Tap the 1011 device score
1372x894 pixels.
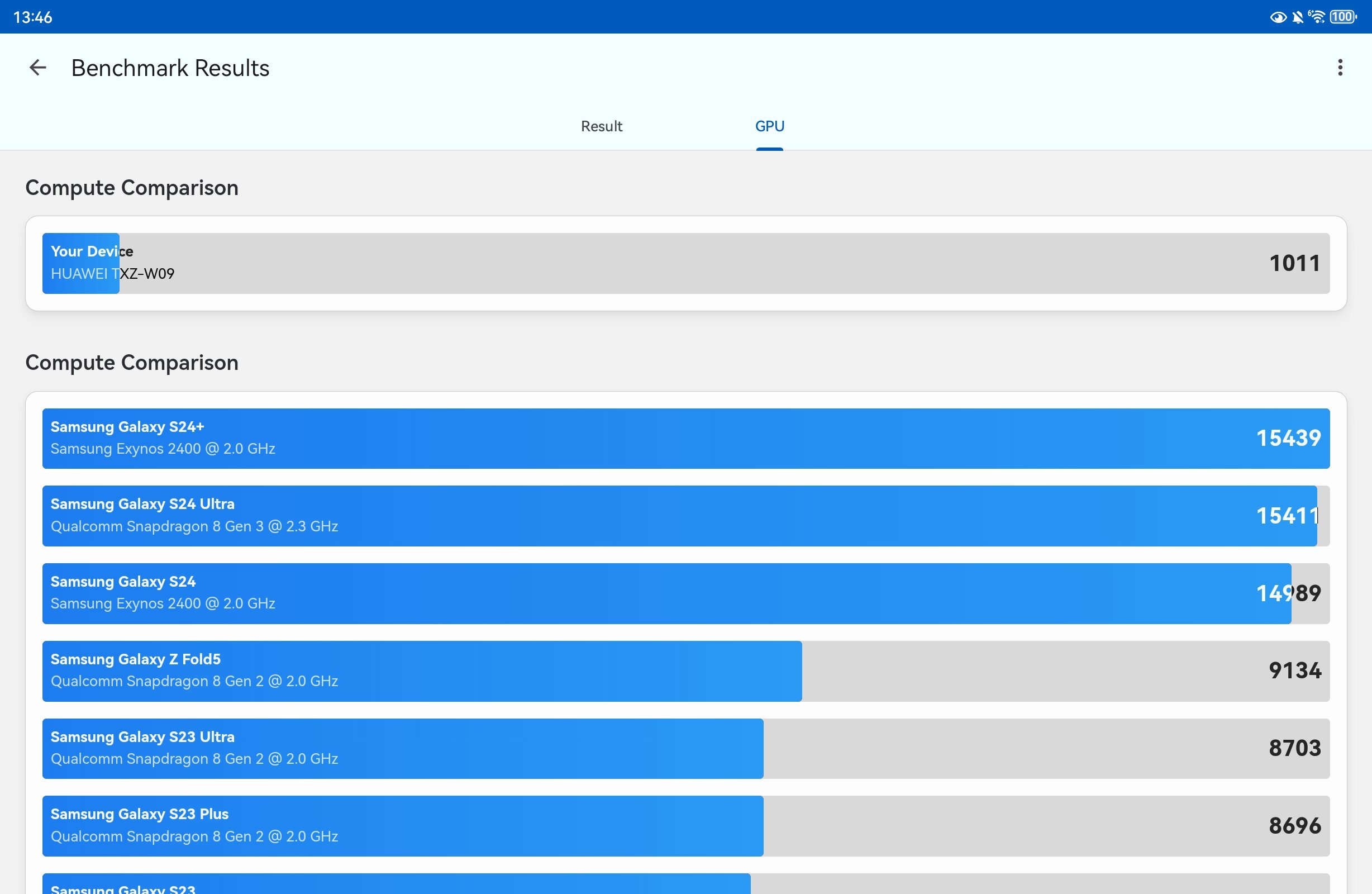pos(1295,264)
